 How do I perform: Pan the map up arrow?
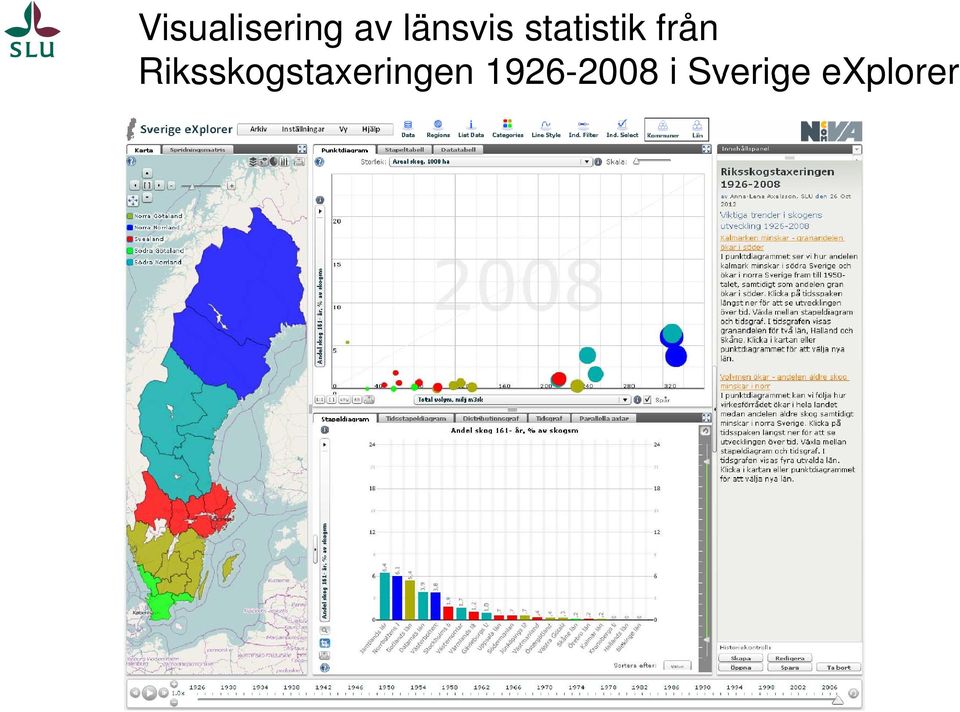(147, 174)
